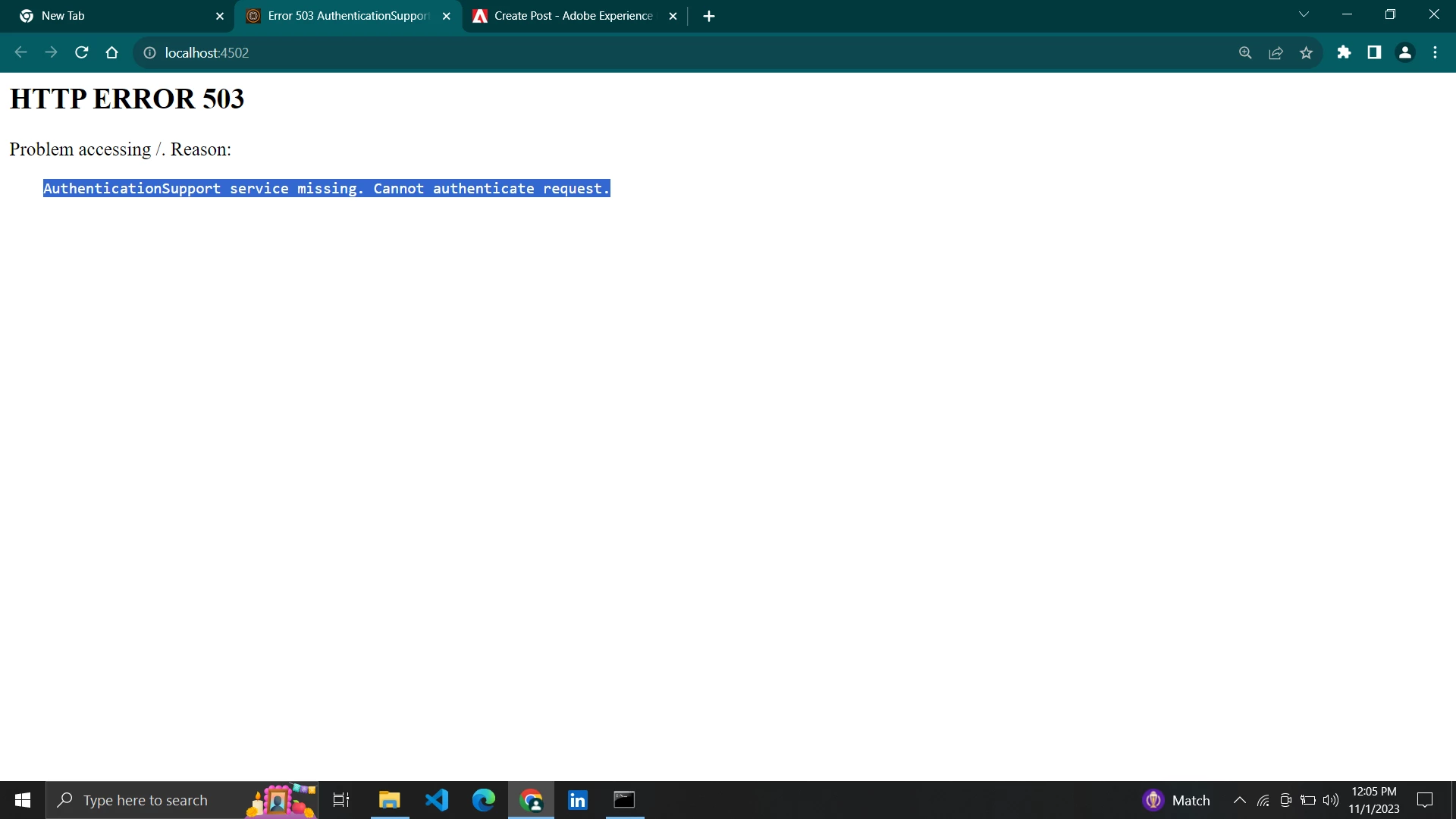Toggle the browser side panel

1374,52
